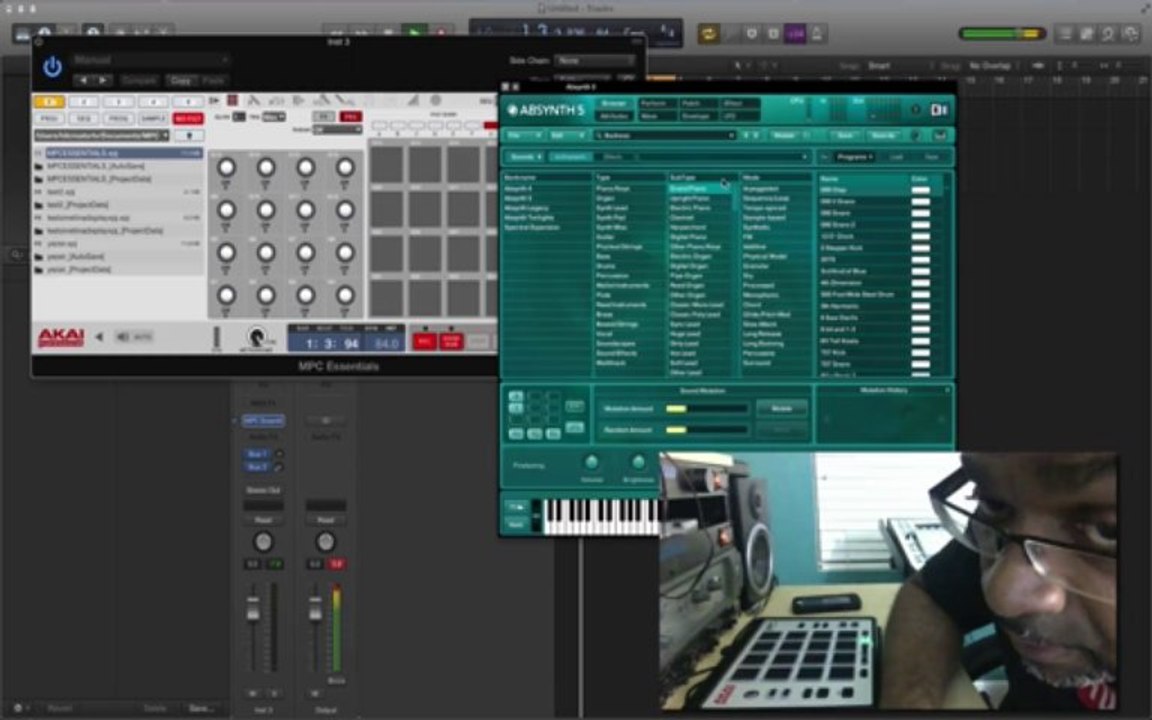Open the MPCESSENTIALS_[ProjectData] folder
The width and height of the screenshot is (1152, 720).
(x=118, y=179)
